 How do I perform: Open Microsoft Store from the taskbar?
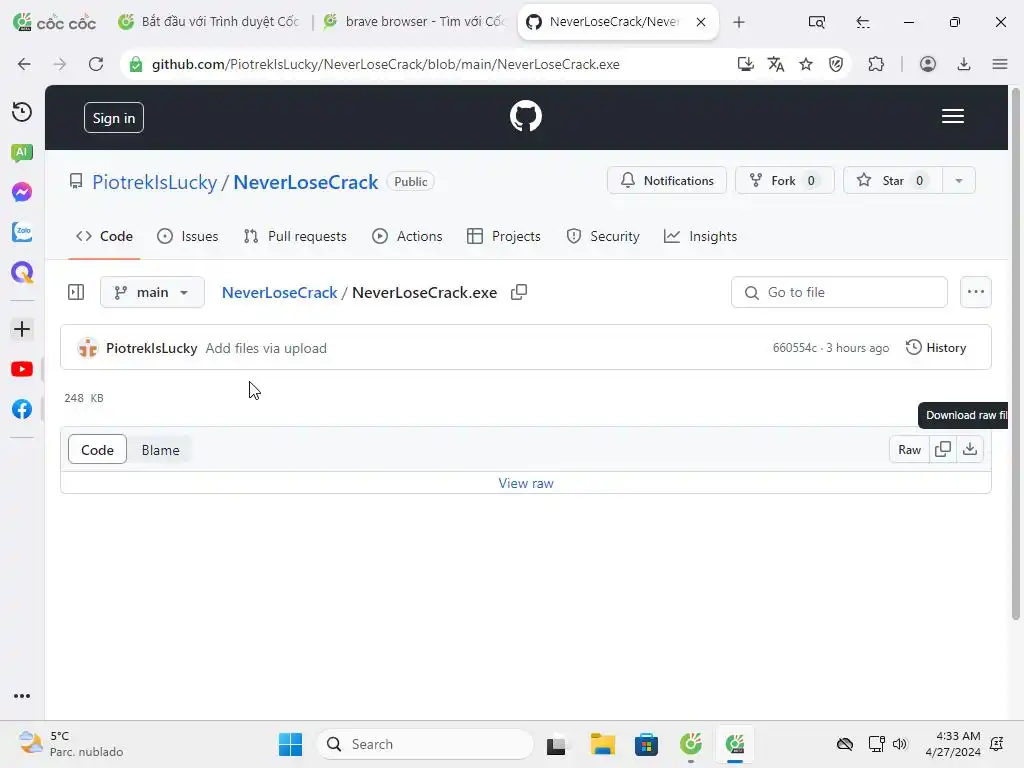tap(646, 744)
